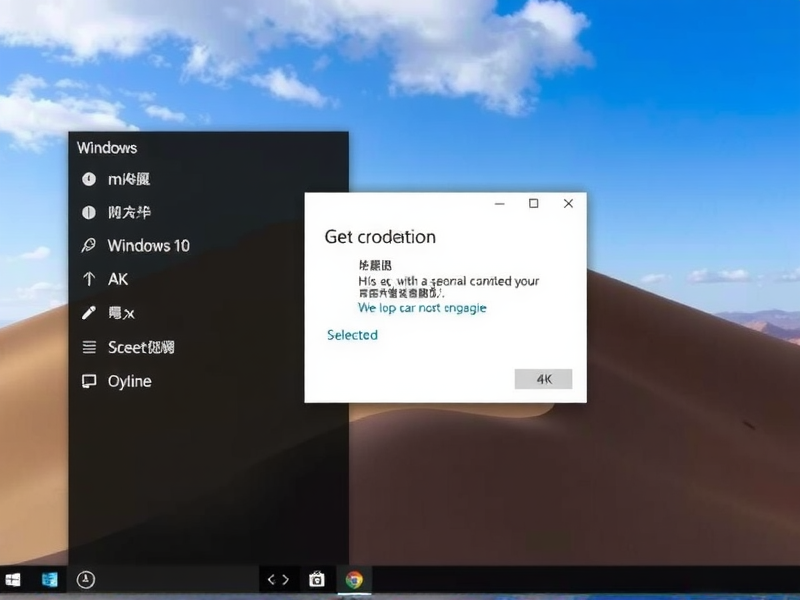Select the magnifier icon beside Windows 10

(x=88, y=245)
